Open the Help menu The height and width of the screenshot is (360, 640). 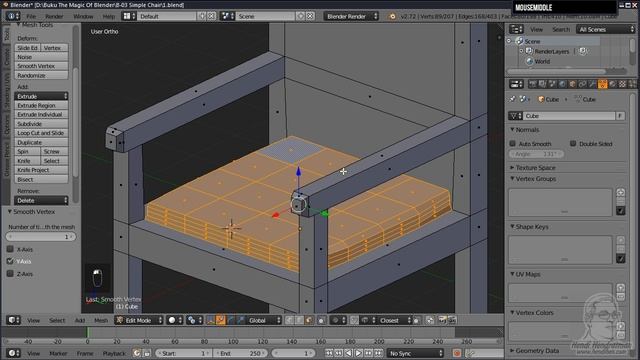pos(109,16)
